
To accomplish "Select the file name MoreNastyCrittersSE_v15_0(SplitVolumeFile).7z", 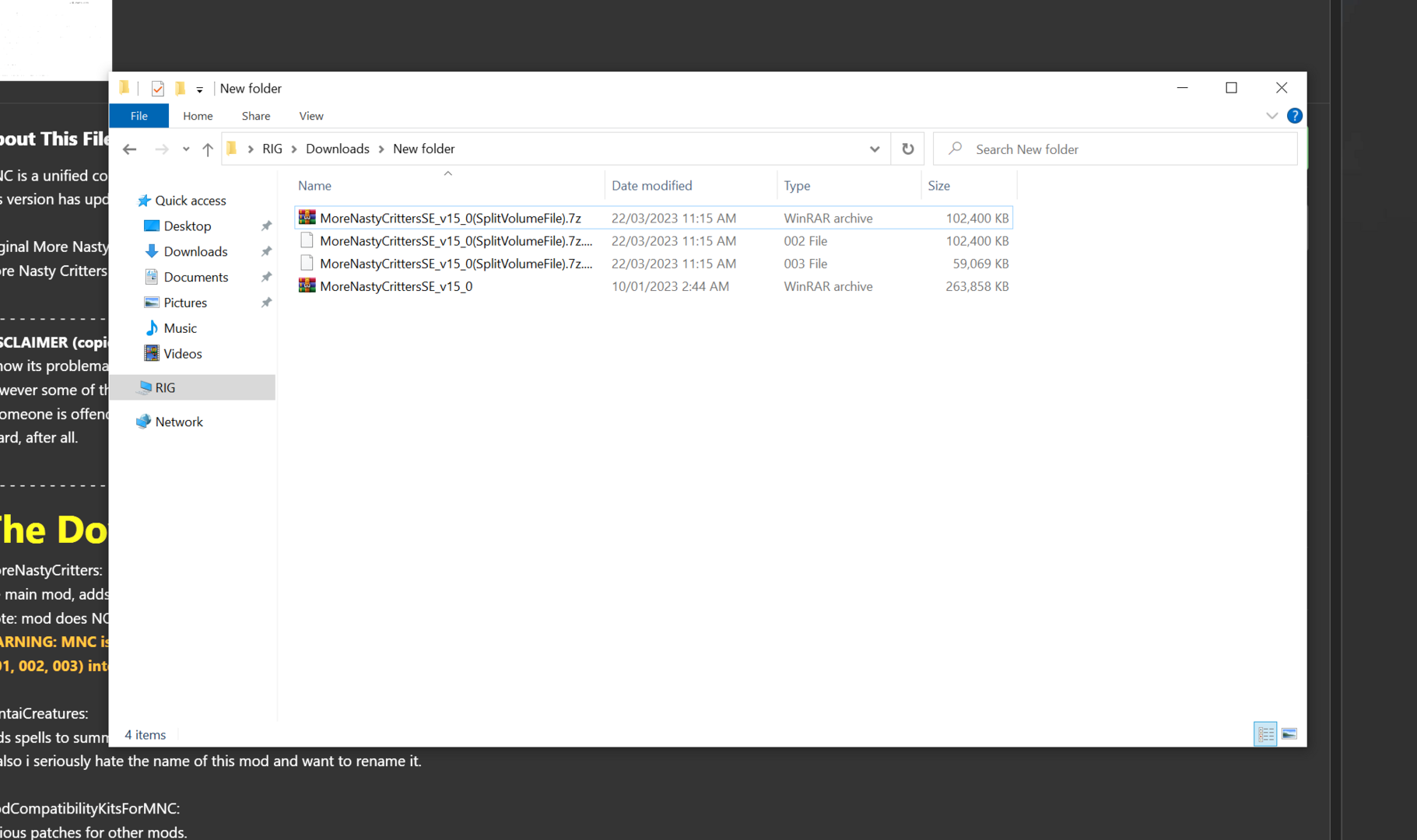I will (x=451, y=219).
